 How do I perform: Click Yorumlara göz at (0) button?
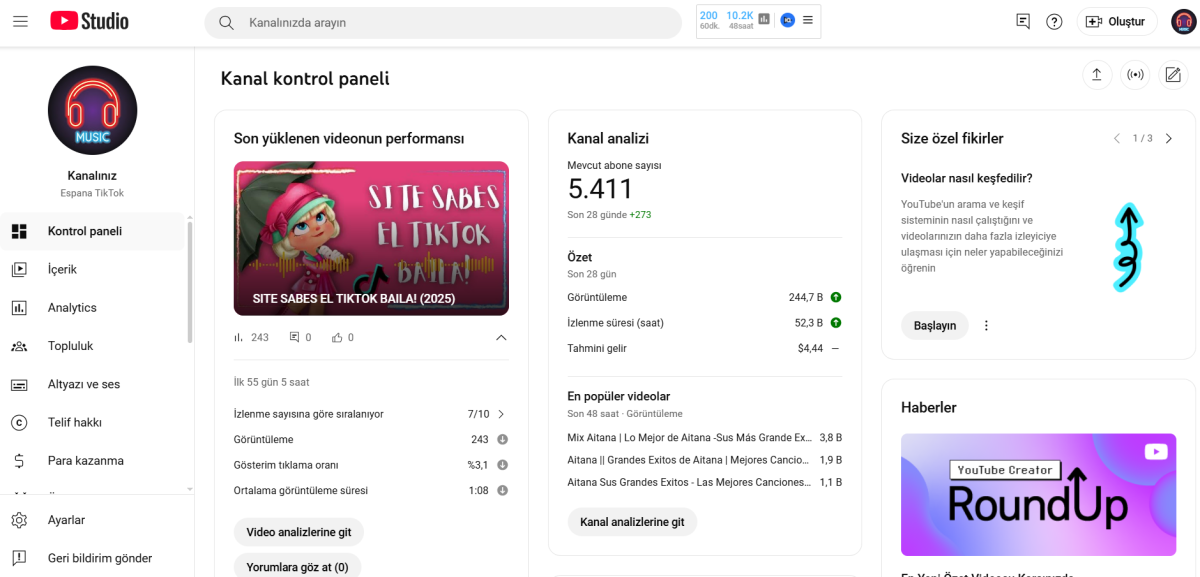[297, 567]
